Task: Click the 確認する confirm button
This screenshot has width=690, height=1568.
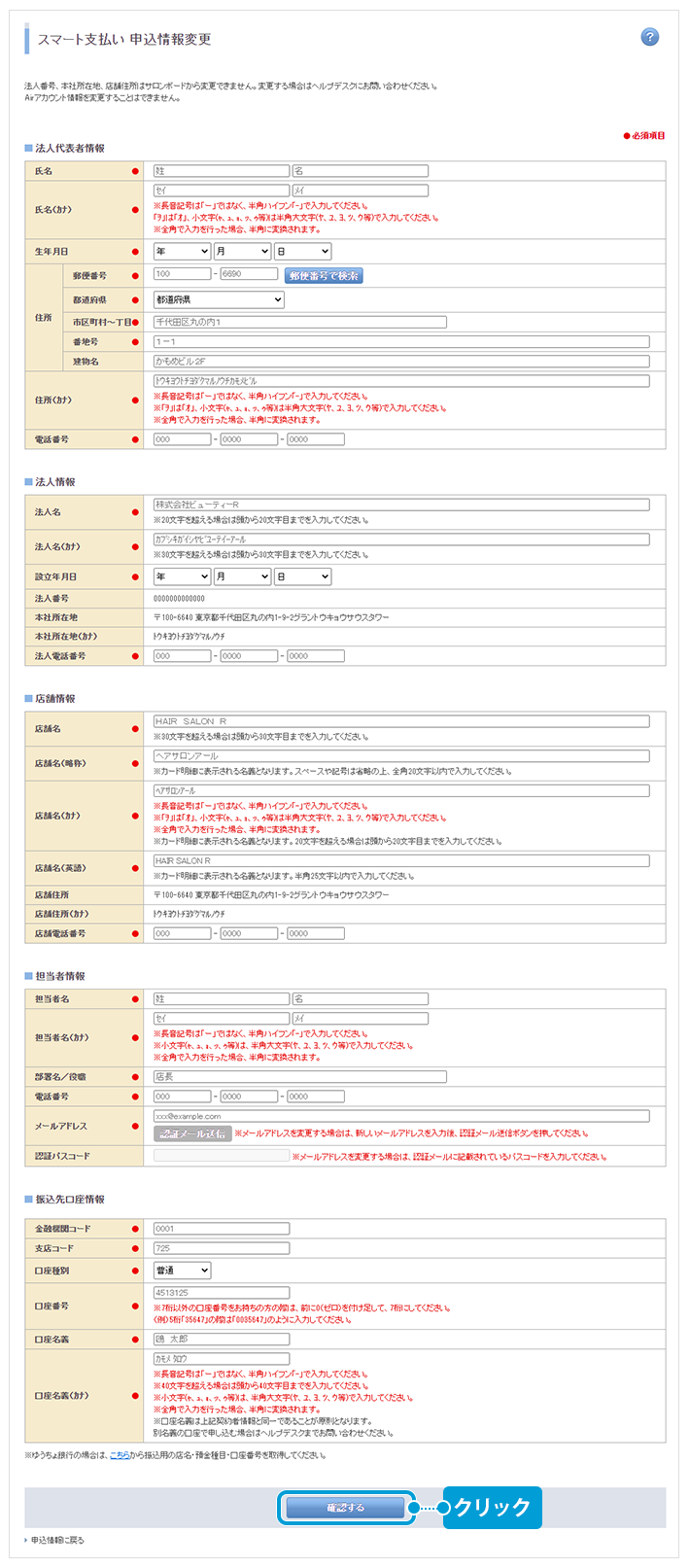Action: click(345, 1508)
